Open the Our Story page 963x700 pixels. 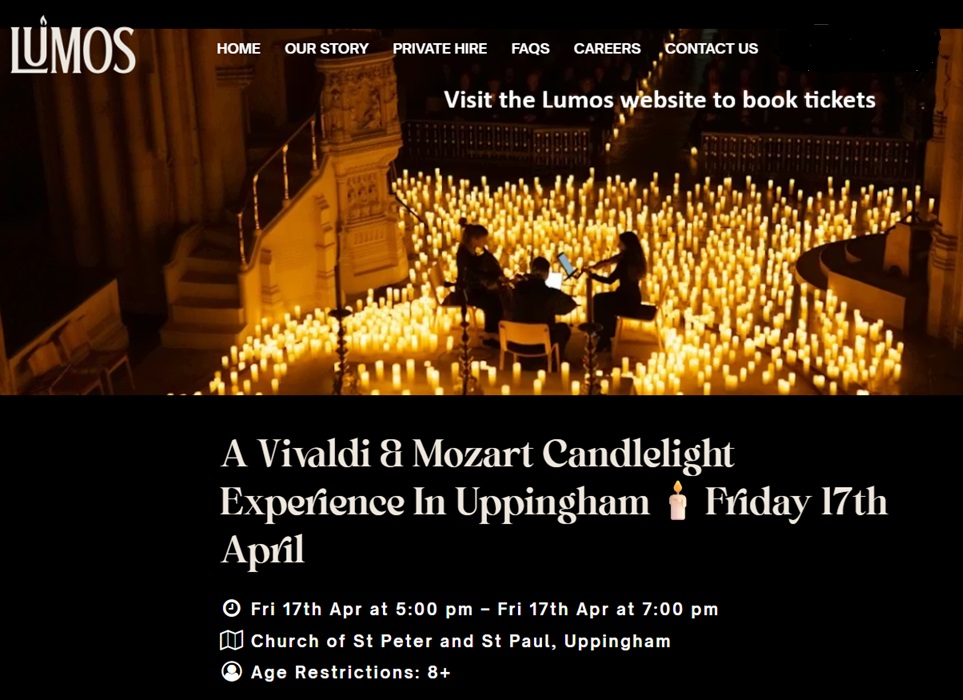coord(326,48)
